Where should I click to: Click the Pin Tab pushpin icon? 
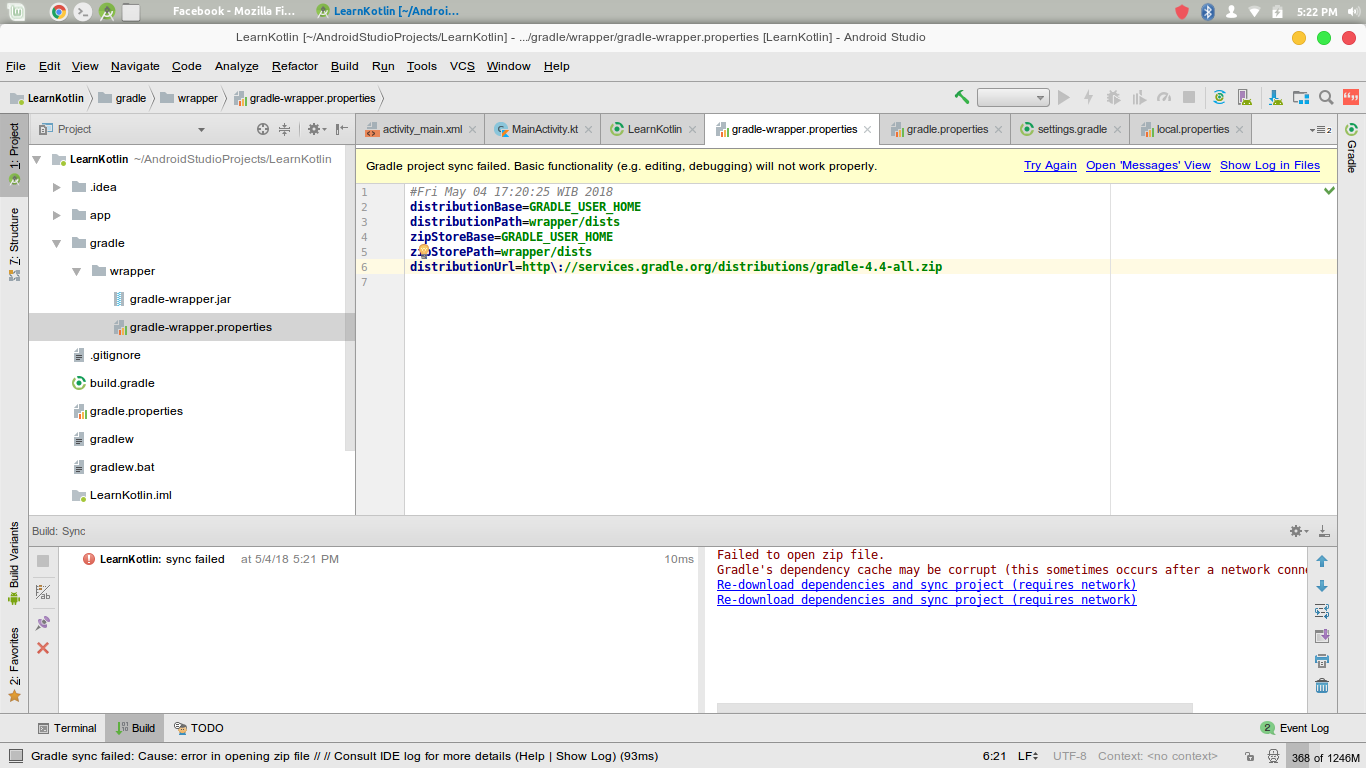pos(43,622)
